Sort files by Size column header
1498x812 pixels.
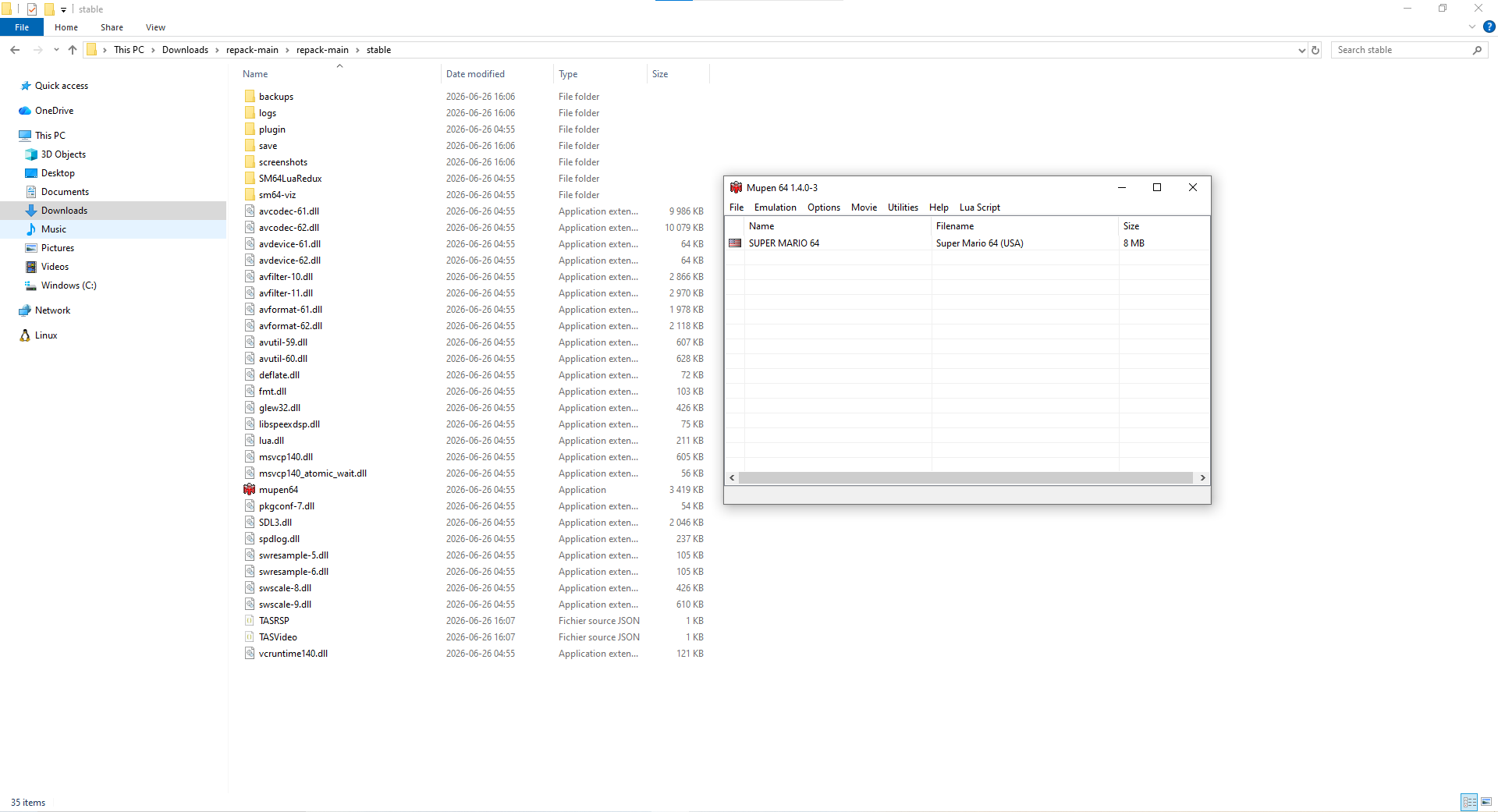[x=679, y=74]
